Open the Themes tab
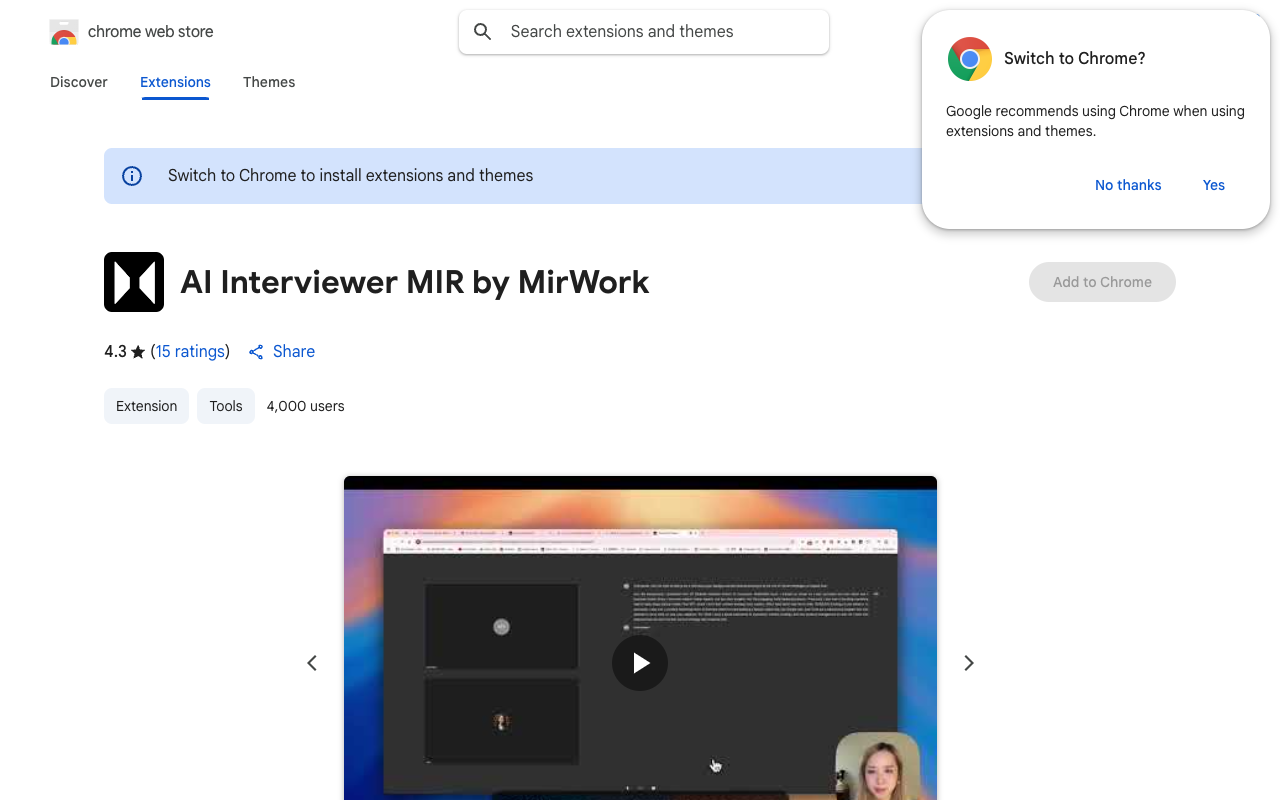This screenshot has width=1280, height=800. point(269,82)
